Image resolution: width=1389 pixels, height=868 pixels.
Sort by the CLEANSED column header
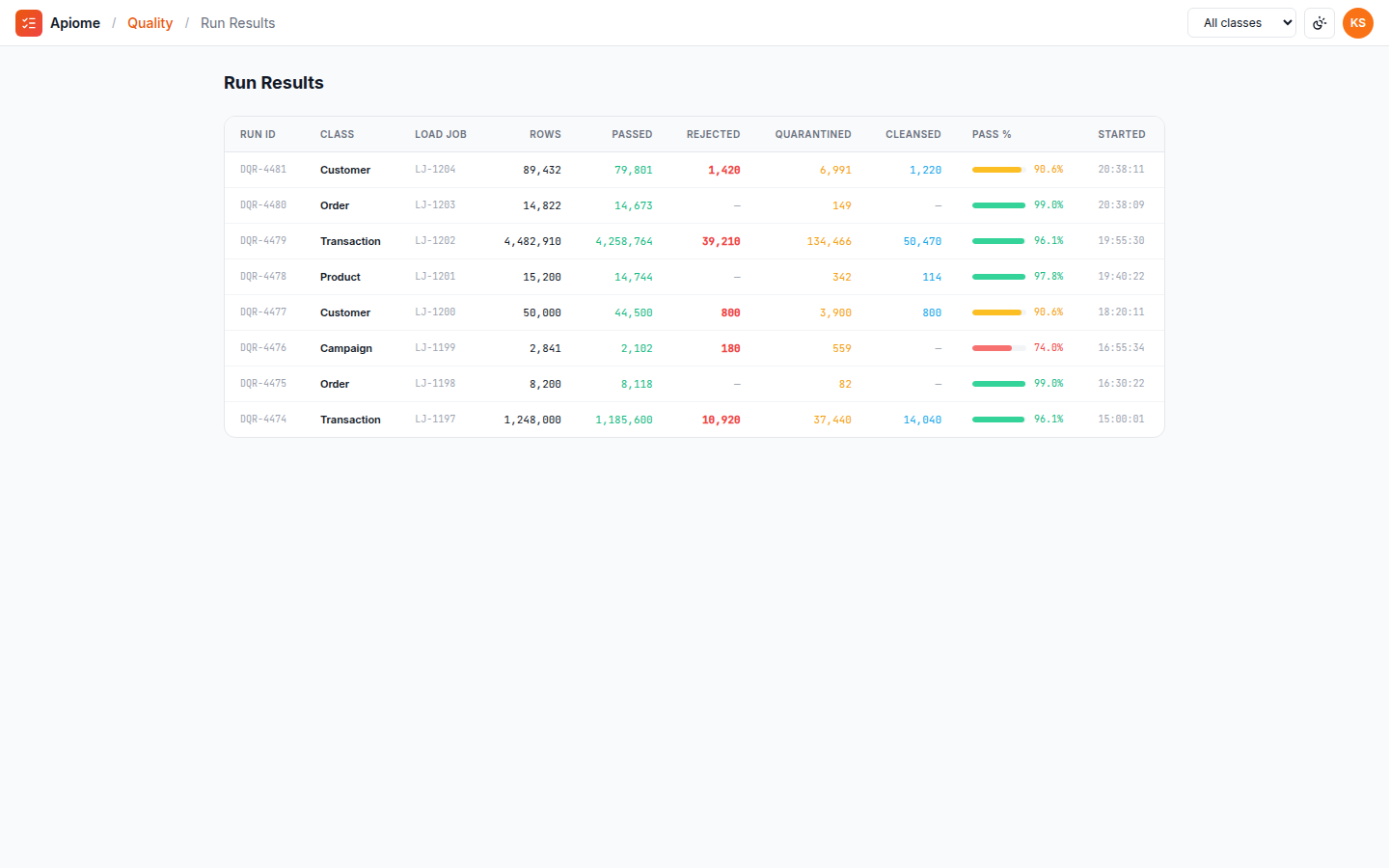(x=913, y=134)
